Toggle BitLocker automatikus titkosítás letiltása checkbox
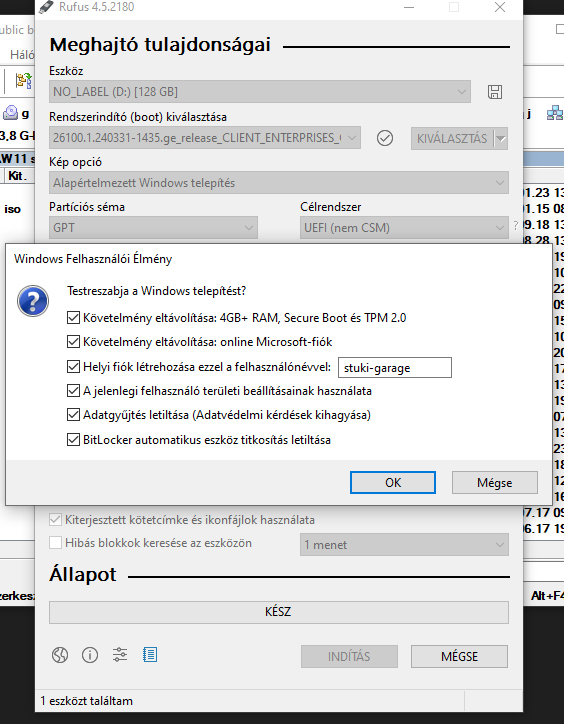This screenshot has width=564, height=724. [x=73, y=440]
